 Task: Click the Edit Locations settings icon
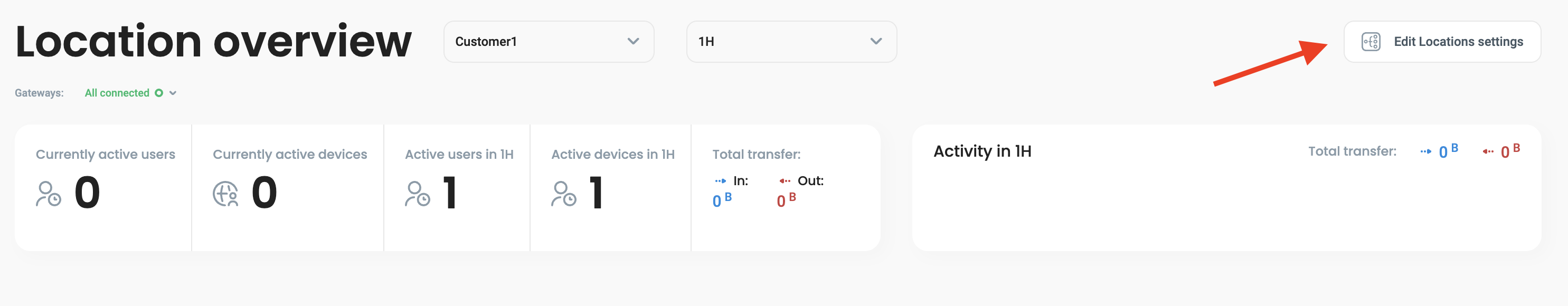1370,41
